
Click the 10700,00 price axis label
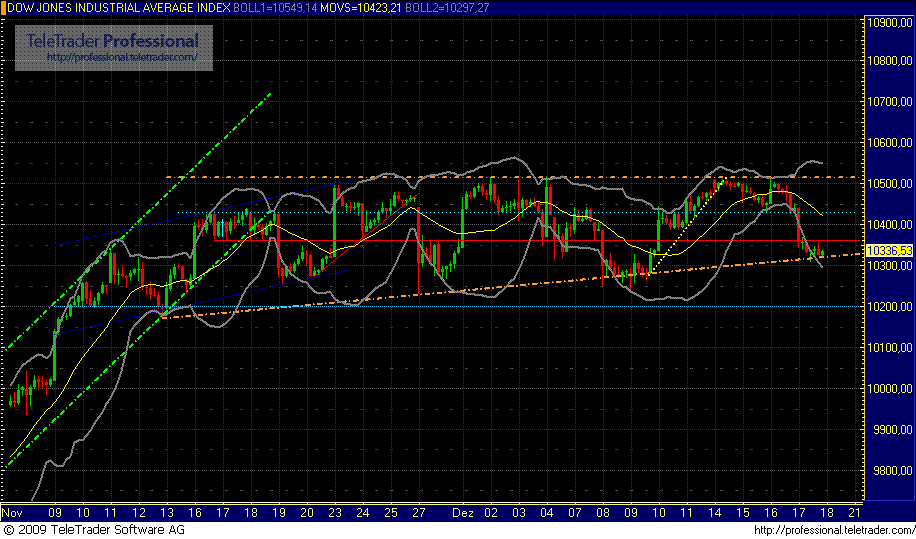[x=890, y=102]
